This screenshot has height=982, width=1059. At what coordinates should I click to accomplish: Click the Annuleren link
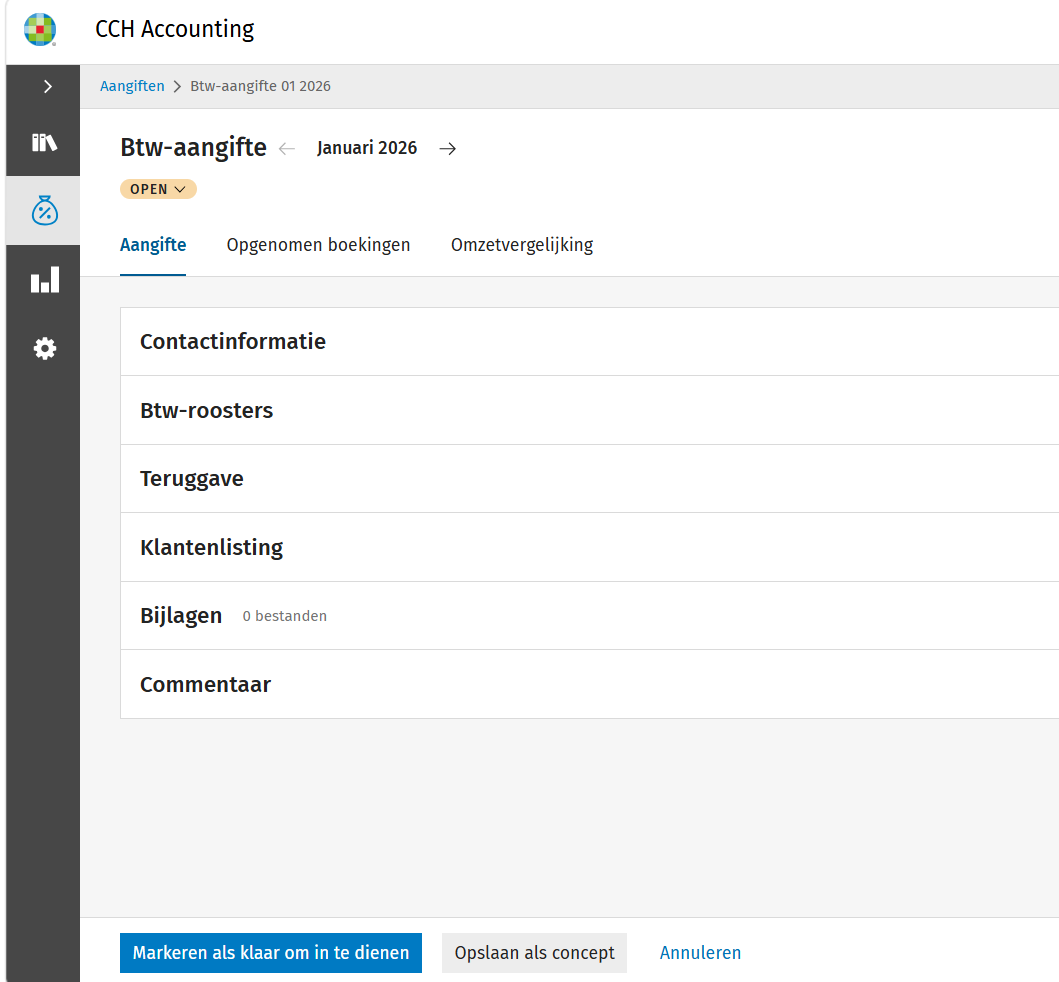tap(700, 953)
